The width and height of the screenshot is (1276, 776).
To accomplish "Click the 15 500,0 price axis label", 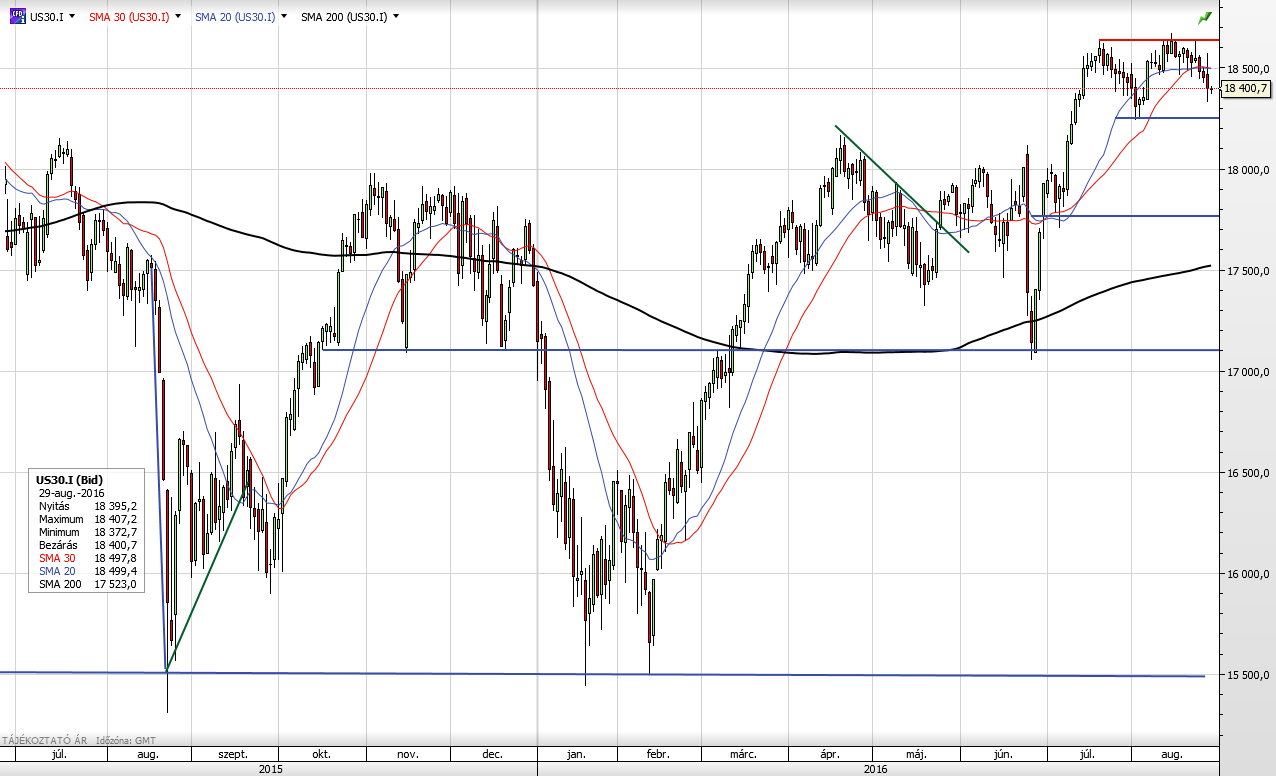I will click(x=1247, y=675).
